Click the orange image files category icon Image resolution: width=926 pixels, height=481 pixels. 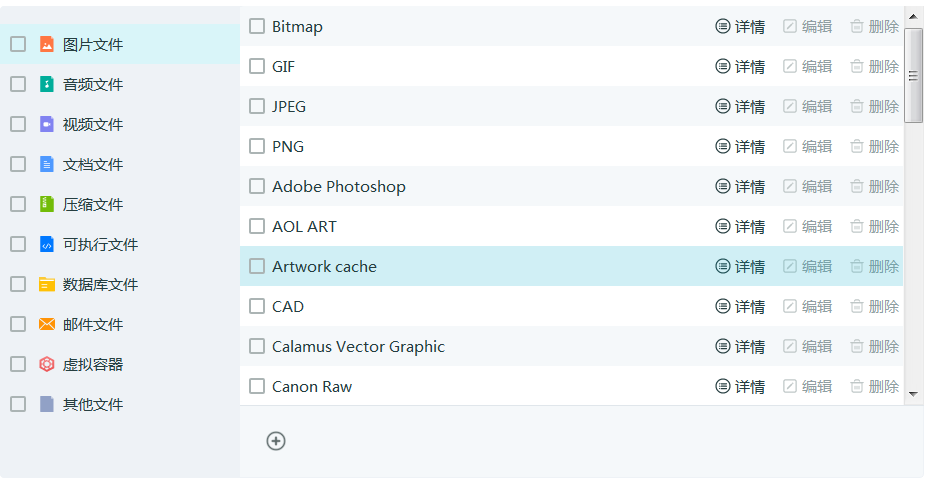(47, 44)
